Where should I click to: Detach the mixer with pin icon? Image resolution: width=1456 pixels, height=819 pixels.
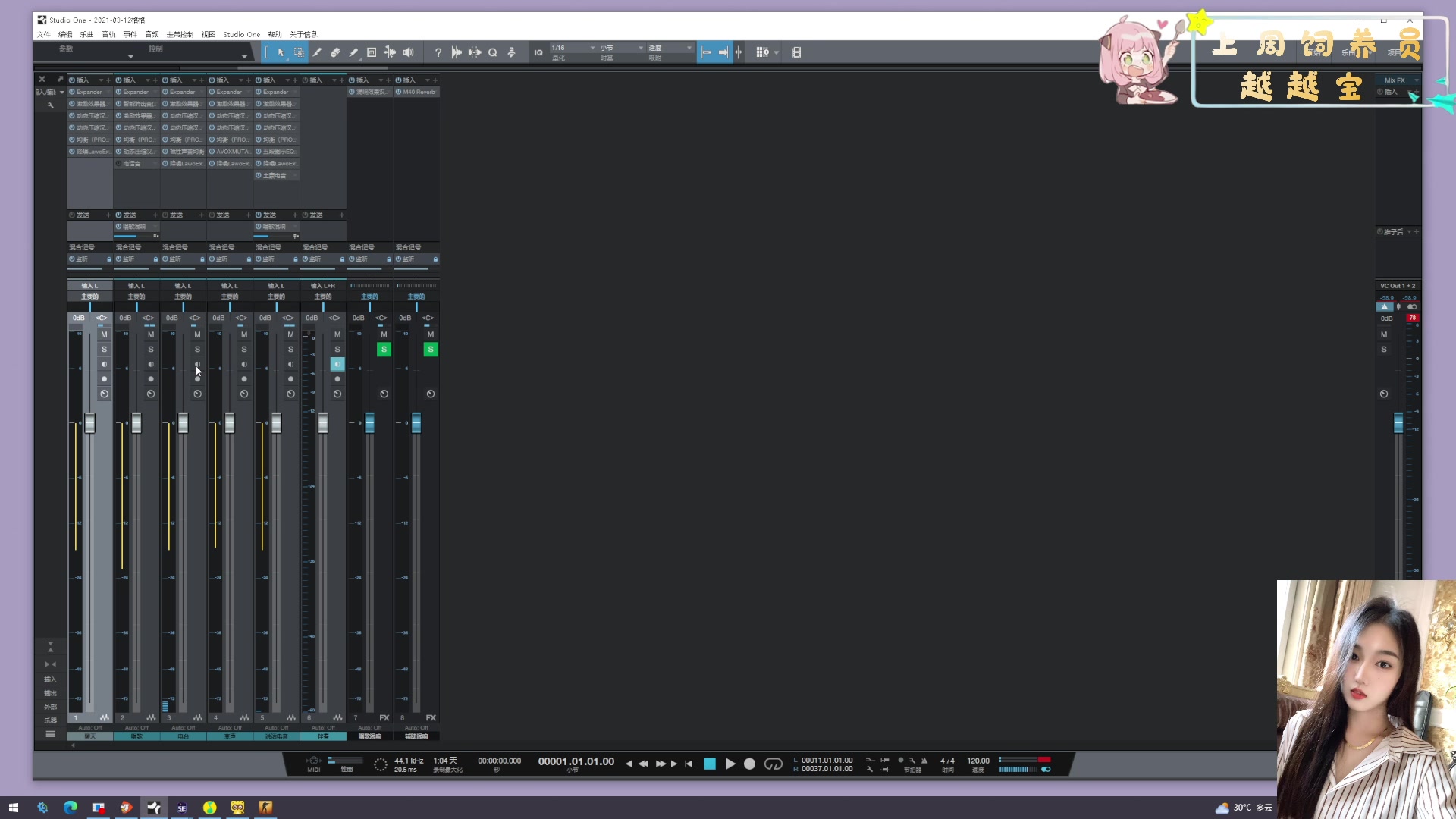click(x=60, y=79)
